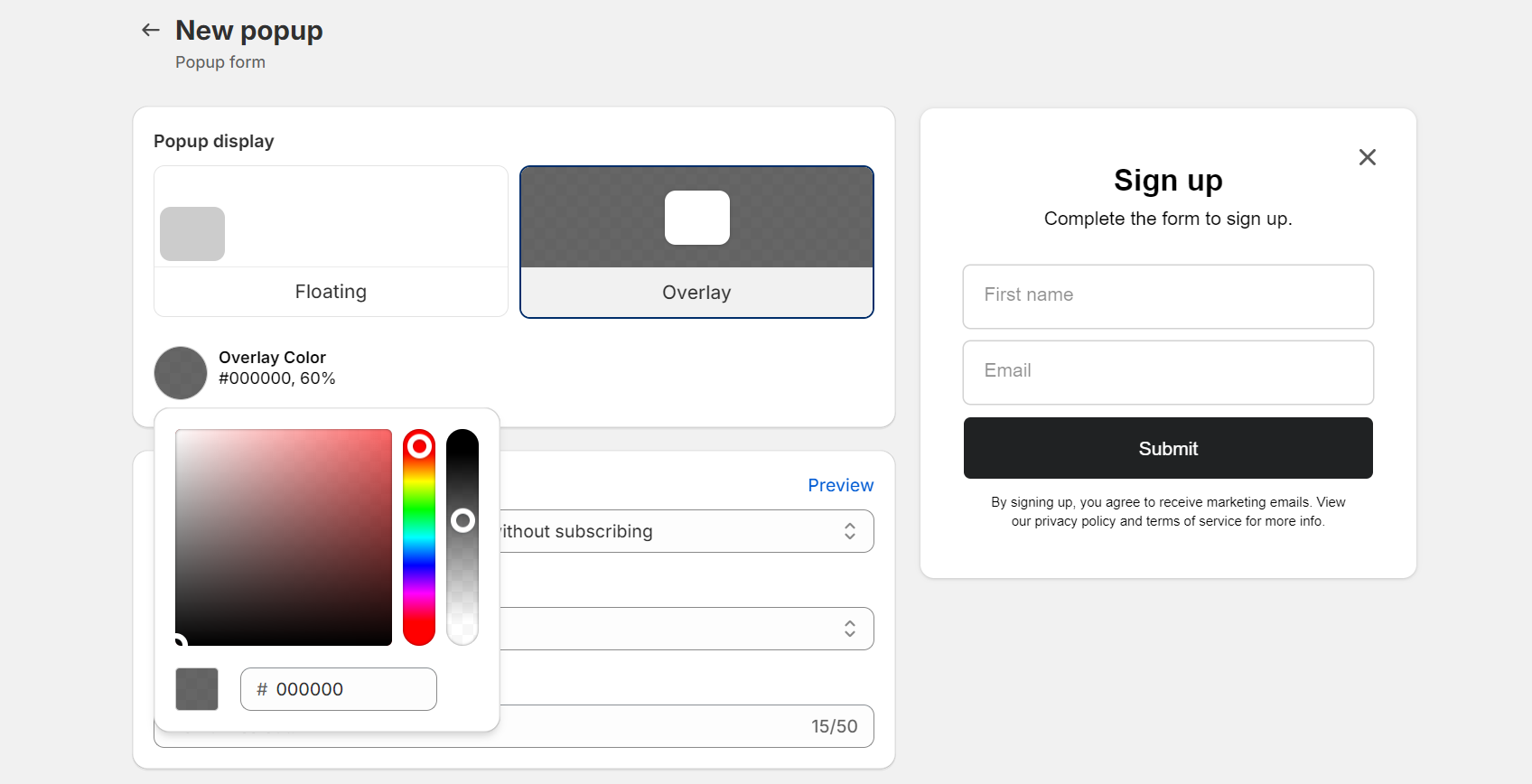Viewport: 1532px width, 784px height.
Task: Open the Preview link
Action: click(x=840, y=485)
